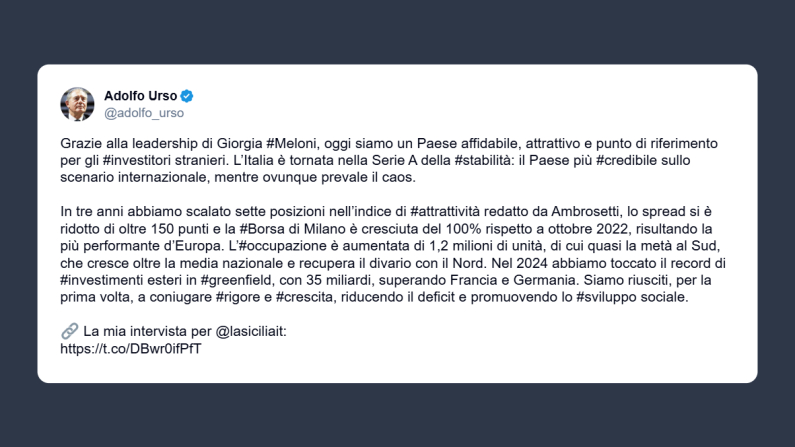The width and height of the screenshot is (795, 447).
Task: Click the link chain emoji icon
Action: [68, 331]
